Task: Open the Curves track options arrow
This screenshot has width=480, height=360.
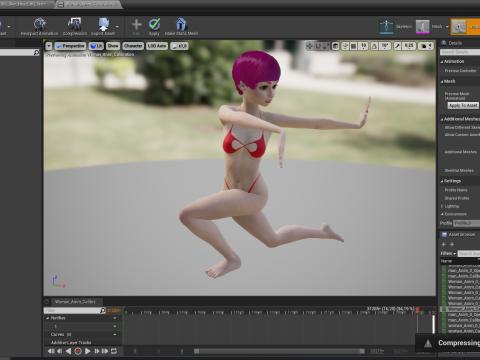Action: (x=115, y=334)
